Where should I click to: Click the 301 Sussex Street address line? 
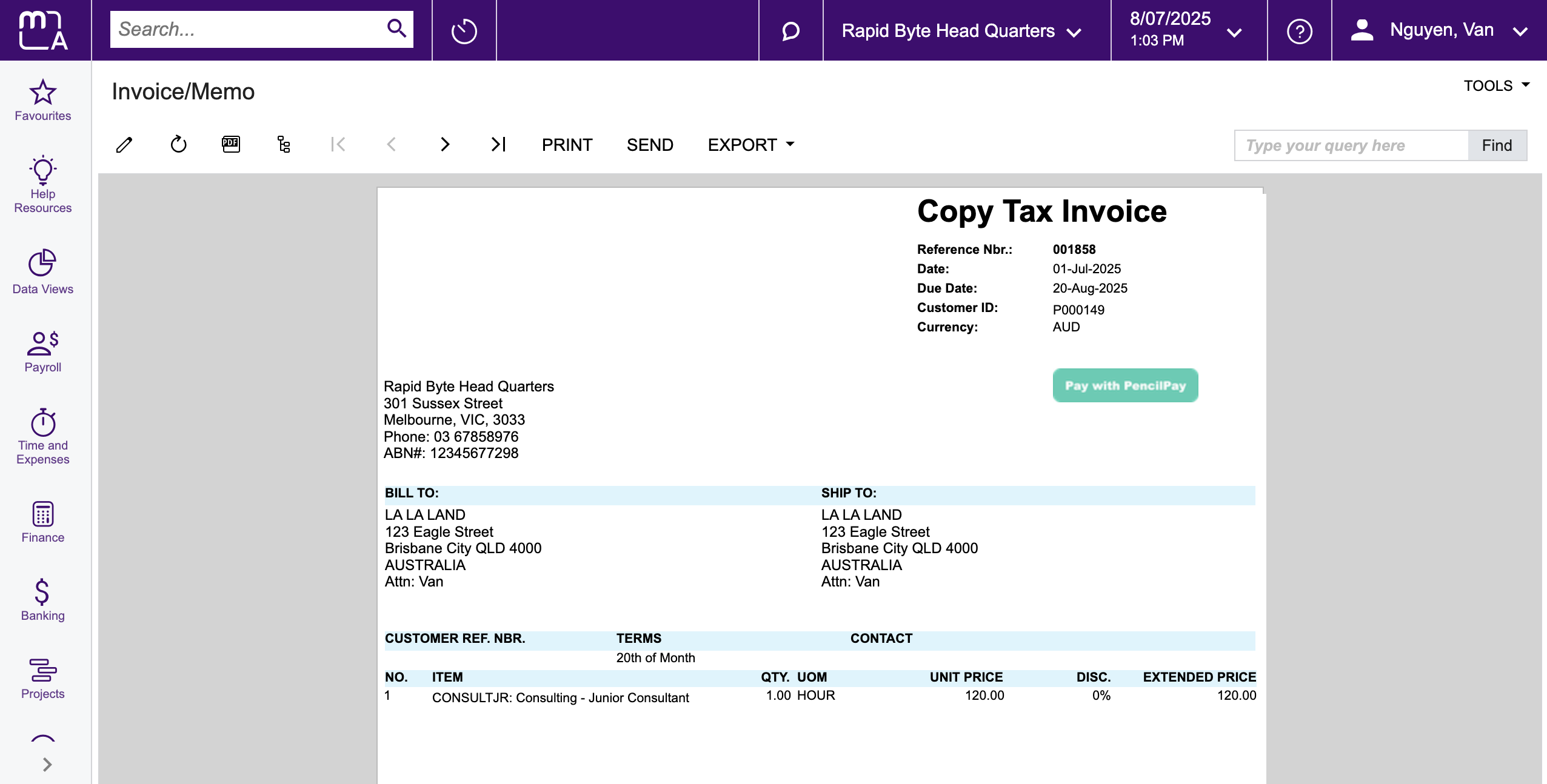tap(443, 404)
